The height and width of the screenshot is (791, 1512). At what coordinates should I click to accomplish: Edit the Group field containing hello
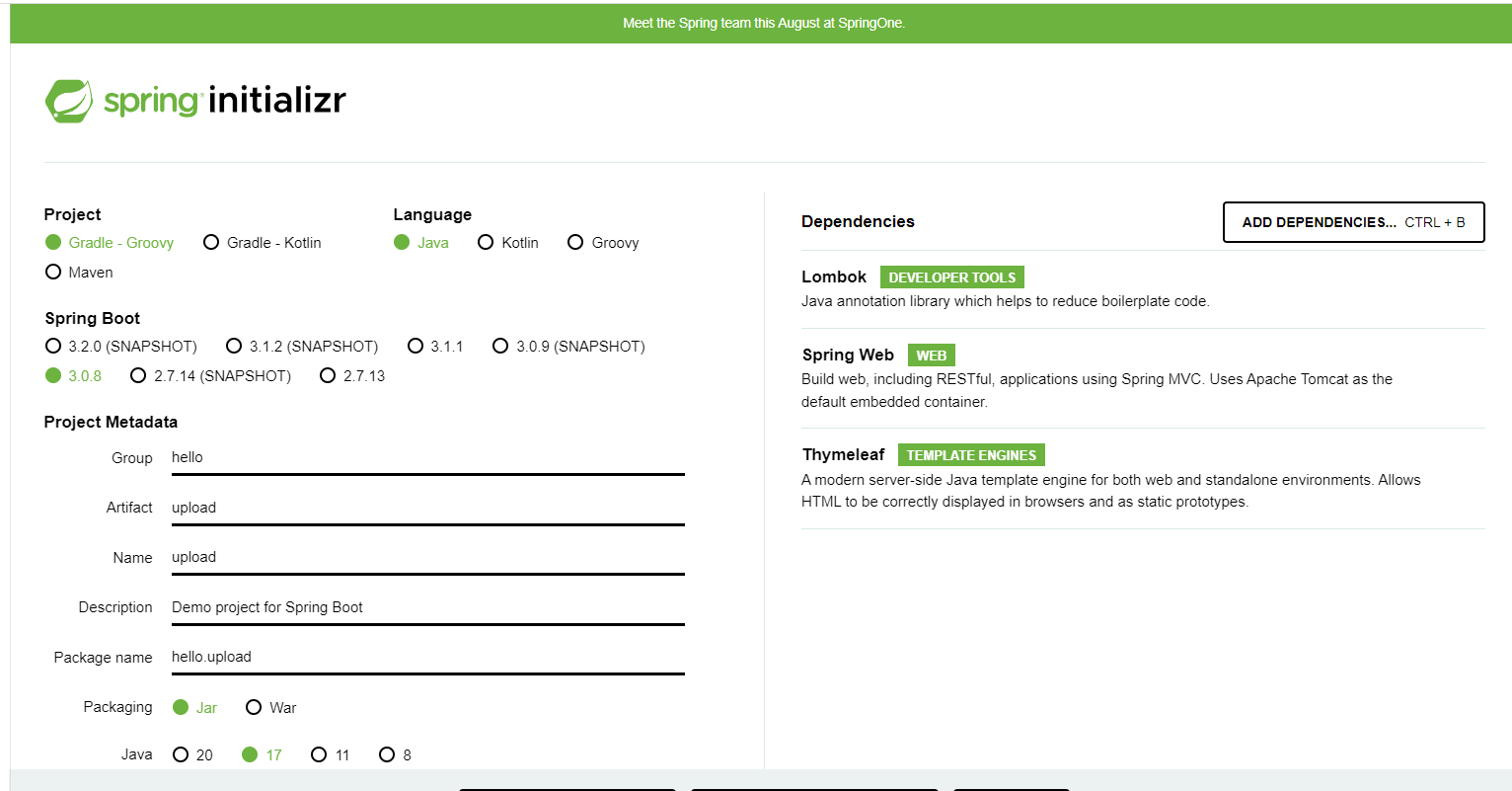coord(428,458)
